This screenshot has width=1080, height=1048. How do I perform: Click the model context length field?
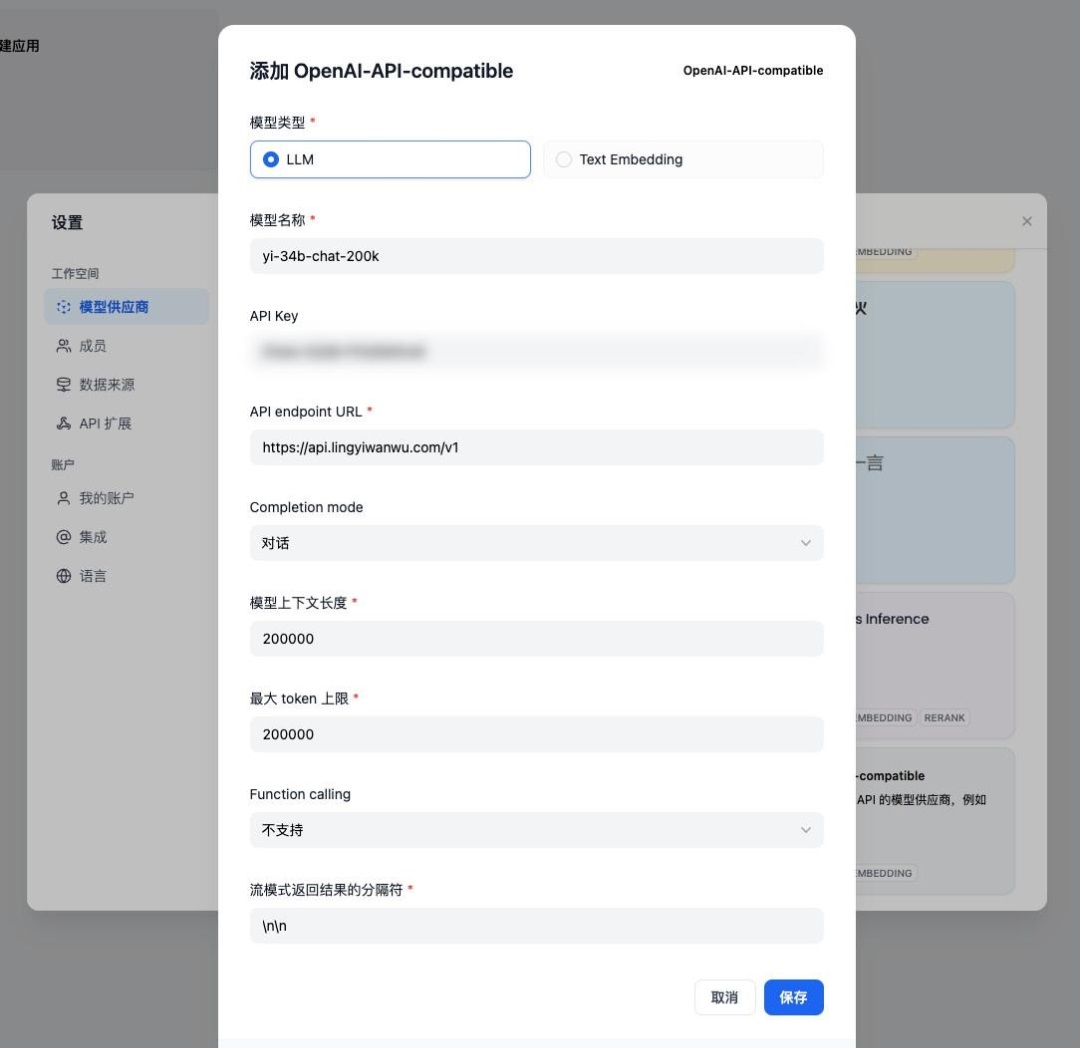537,639
